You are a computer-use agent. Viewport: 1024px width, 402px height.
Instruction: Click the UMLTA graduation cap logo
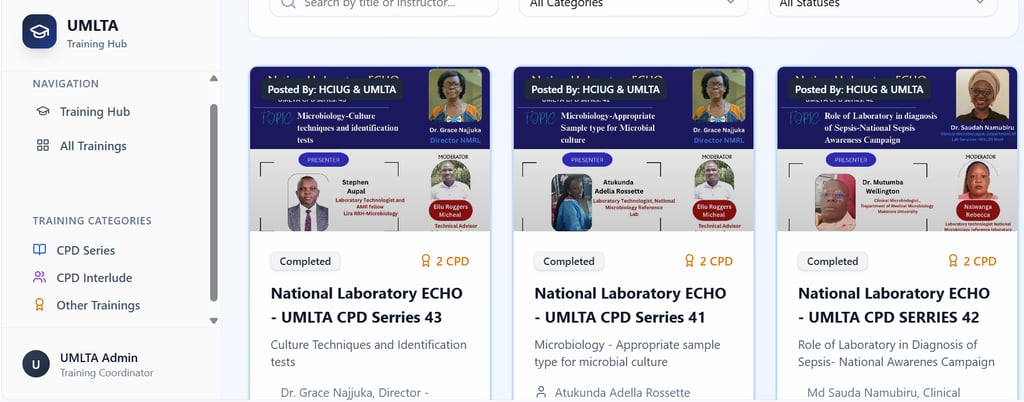coord(40,31)
